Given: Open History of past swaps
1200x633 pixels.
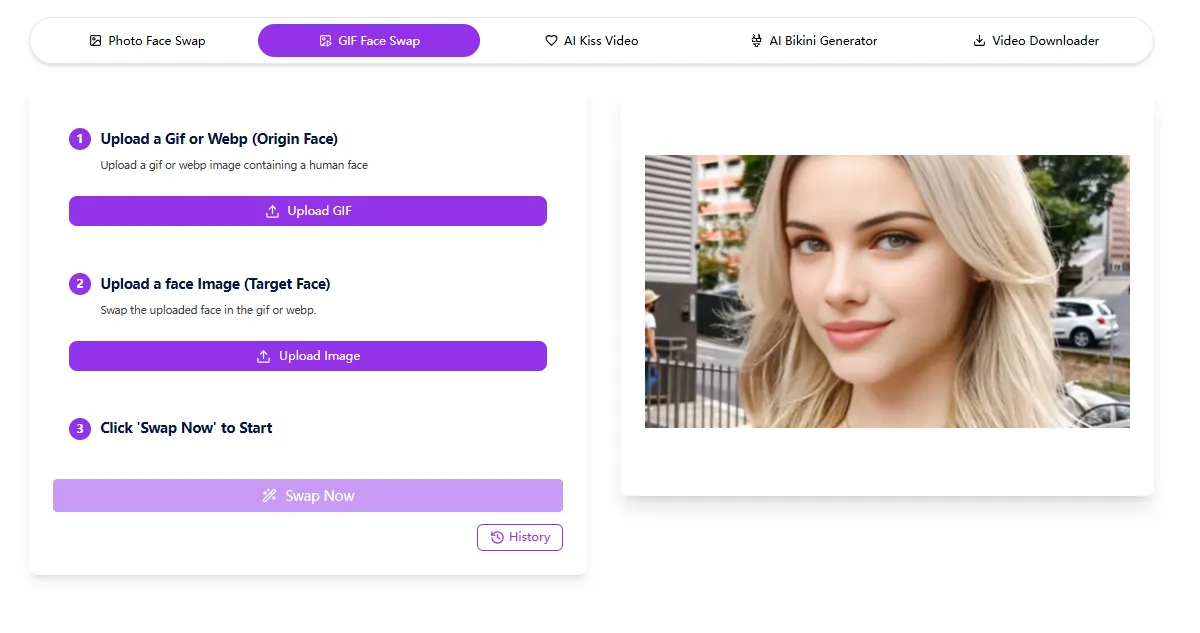Looking at the screenshot, I should click(520, 537).
